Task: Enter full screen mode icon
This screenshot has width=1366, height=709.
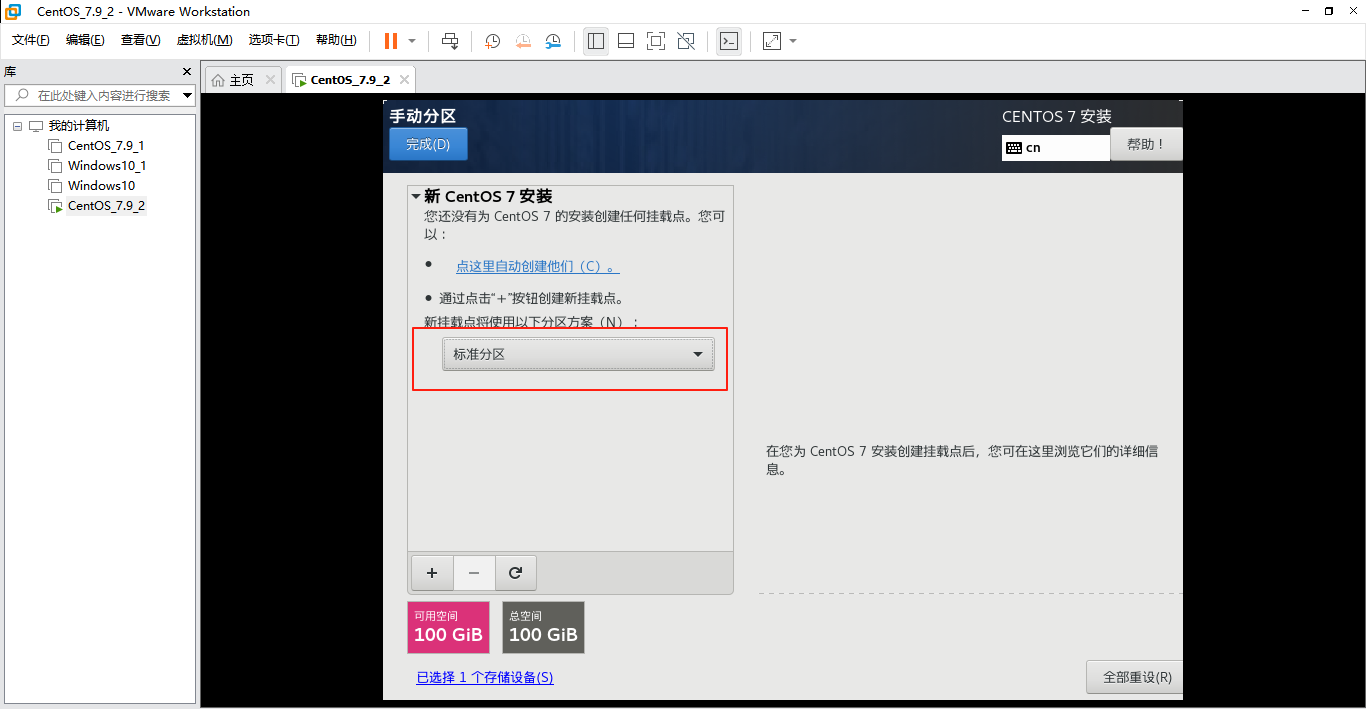Action: 656,41
